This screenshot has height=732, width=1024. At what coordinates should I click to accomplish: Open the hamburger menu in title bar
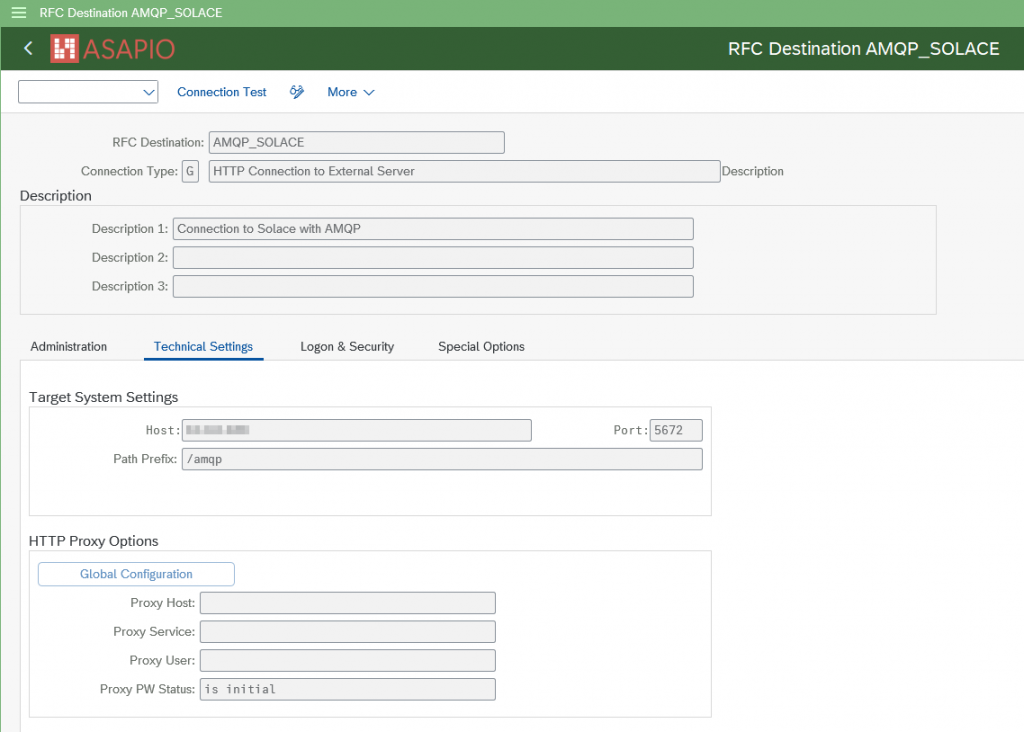[x=18, y=13]
